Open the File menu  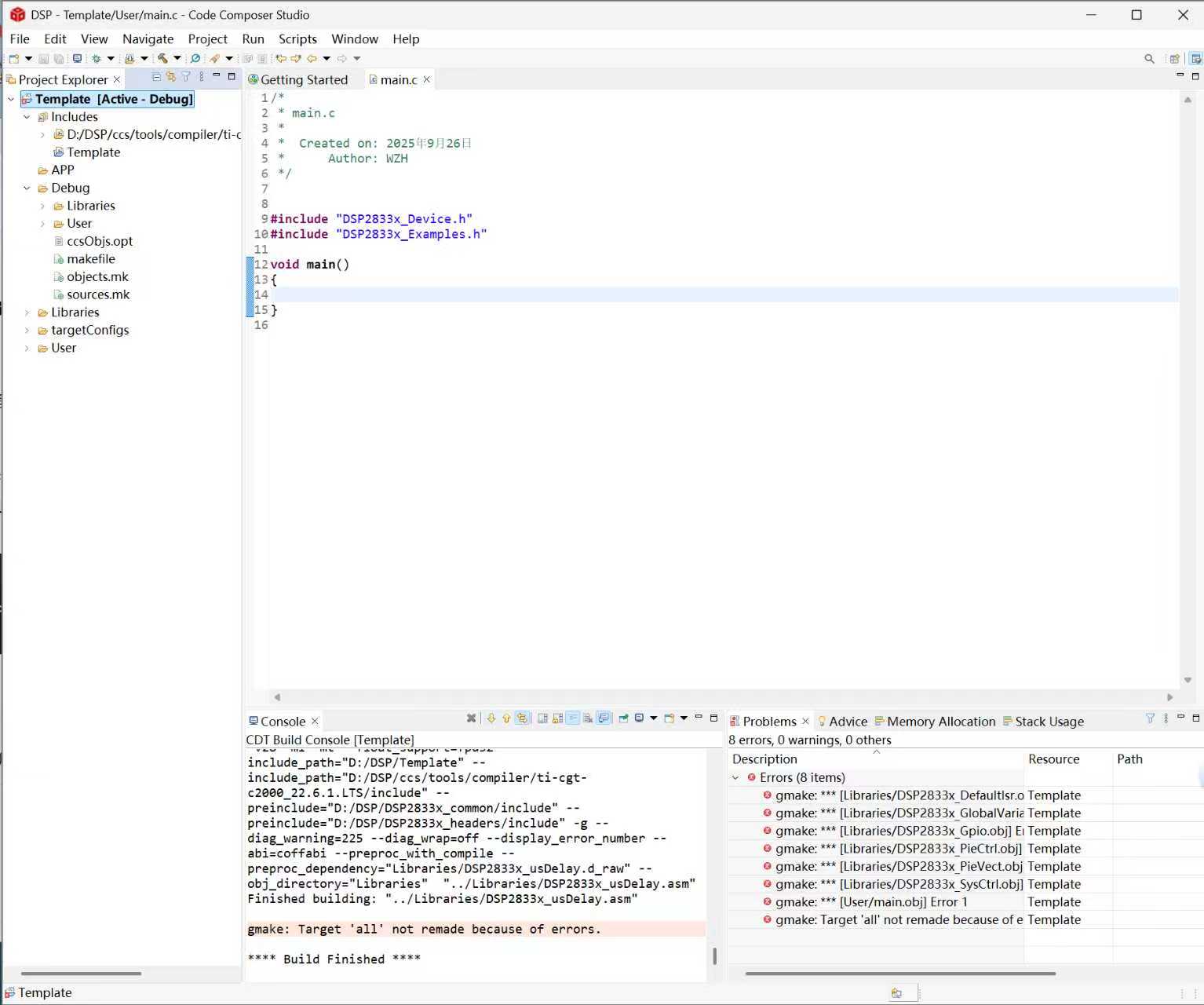click(x=20, y=38)
